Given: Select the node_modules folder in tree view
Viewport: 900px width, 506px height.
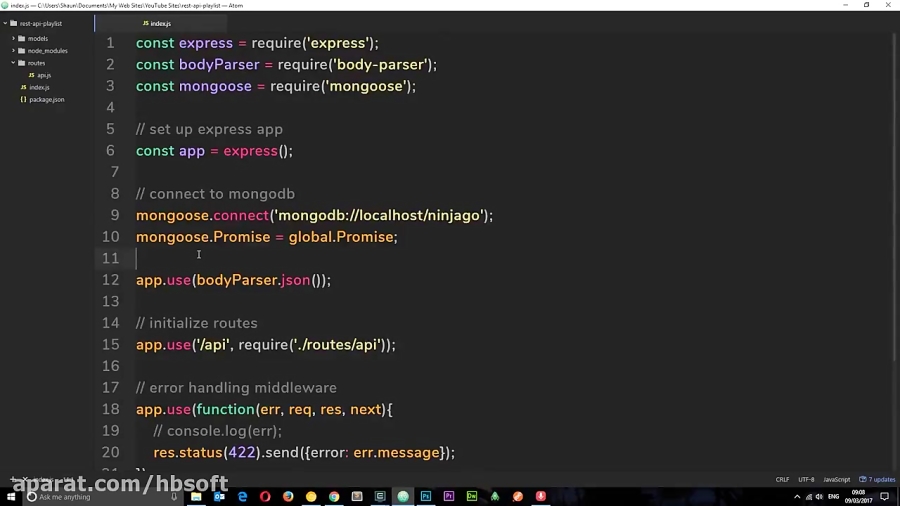Looking at the screenshot, I should point(48,50).
